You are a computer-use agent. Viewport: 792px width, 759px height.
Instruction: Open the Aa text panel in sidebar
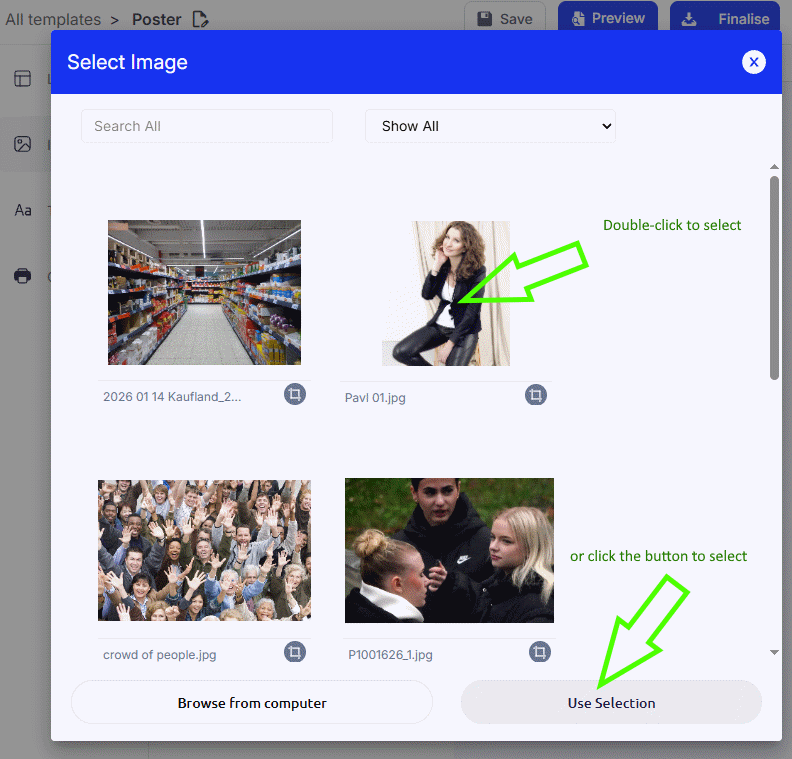click(23, 210)
